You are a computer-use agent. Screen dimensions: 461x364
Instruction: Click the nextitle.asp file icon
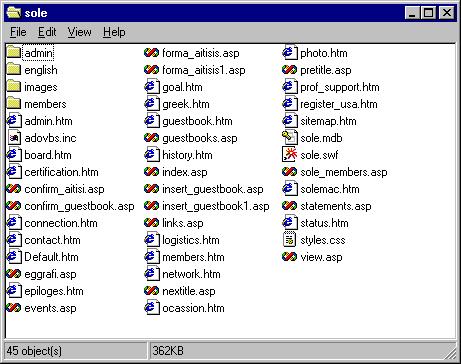(152, 291)
